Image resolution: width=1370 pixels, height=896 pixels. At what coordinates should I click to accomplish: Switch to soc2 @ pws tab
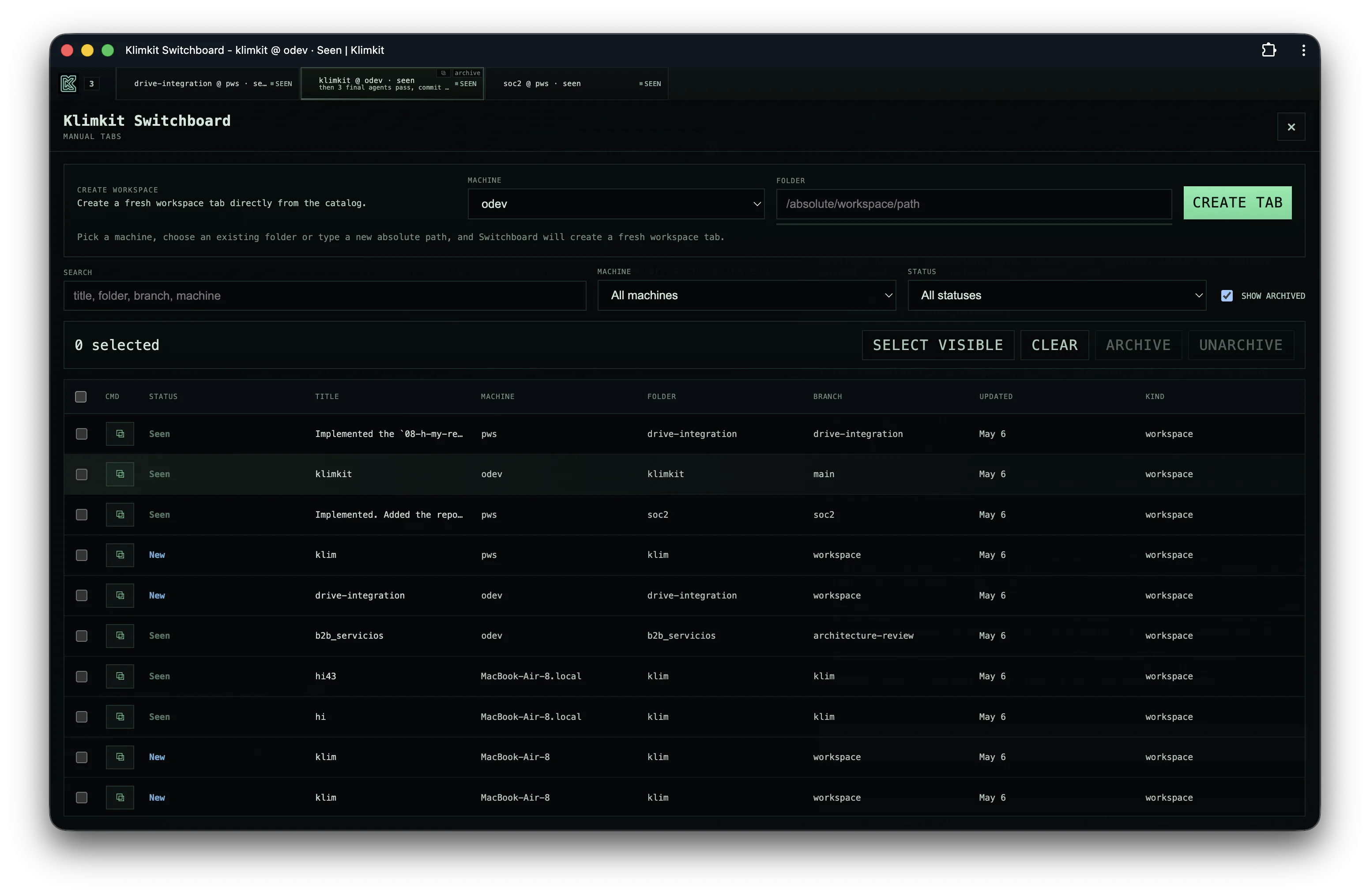(x=576, y=83)
